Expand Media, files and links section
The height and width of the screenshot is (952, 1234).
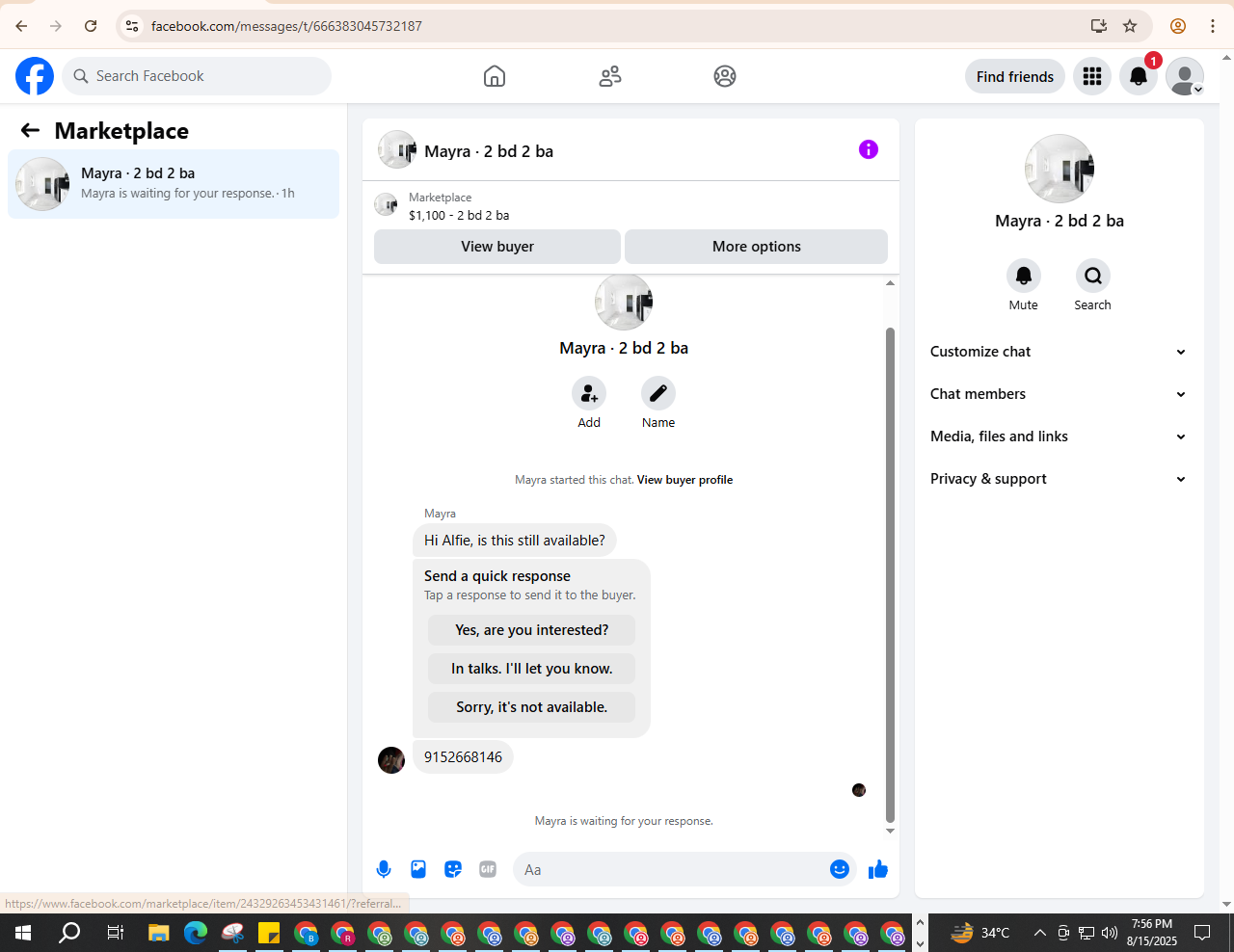(x=1059, y=436)
